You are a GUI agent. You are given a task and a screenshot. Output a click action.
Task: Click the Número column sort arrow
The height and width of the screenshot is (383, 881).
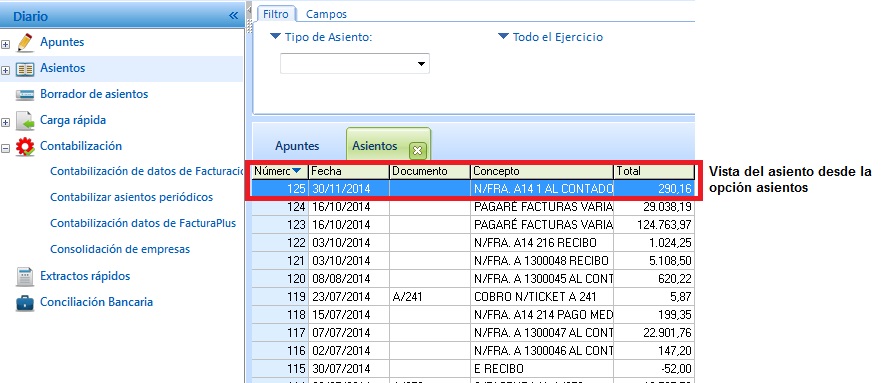tap(297, 171)
